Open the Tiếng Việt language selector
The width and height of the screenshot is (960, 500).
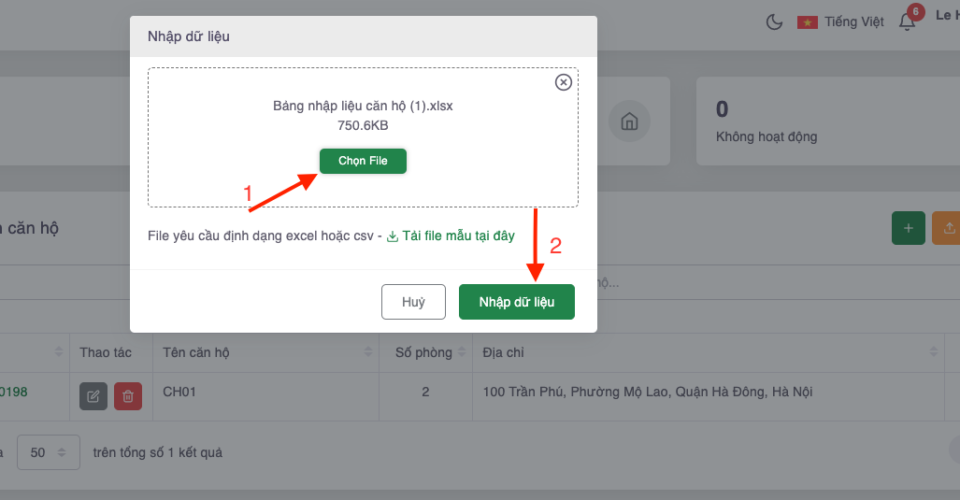[x=853, y=22]
